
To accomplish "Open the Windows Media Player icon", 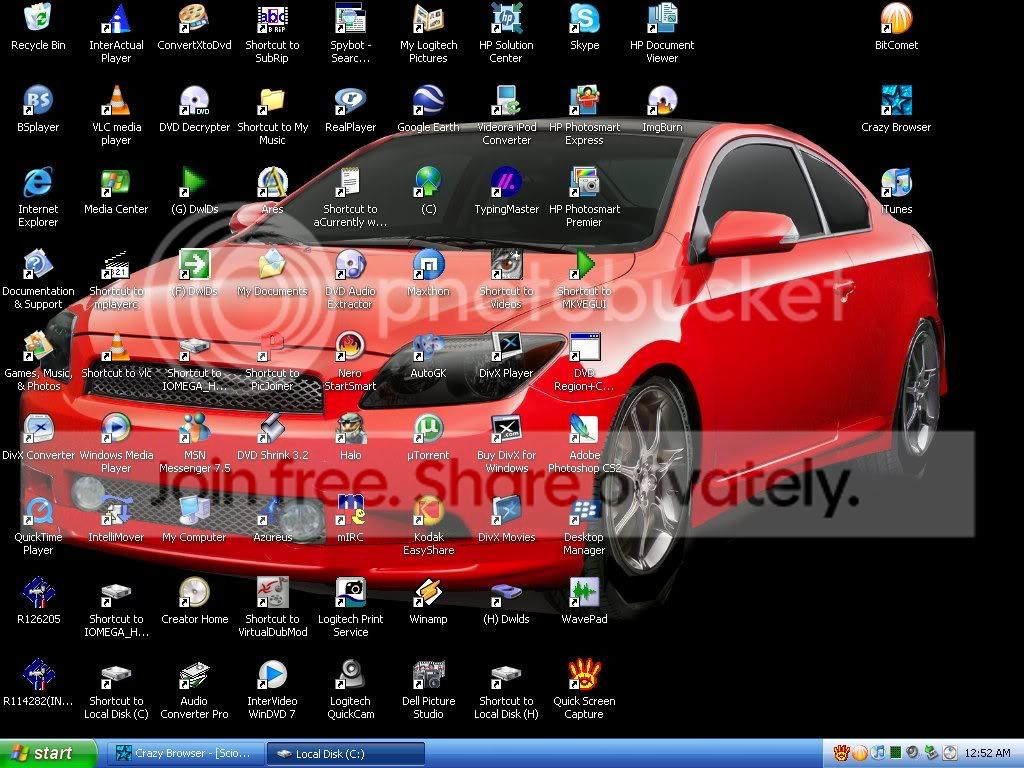I will click(x=116, y=430).
